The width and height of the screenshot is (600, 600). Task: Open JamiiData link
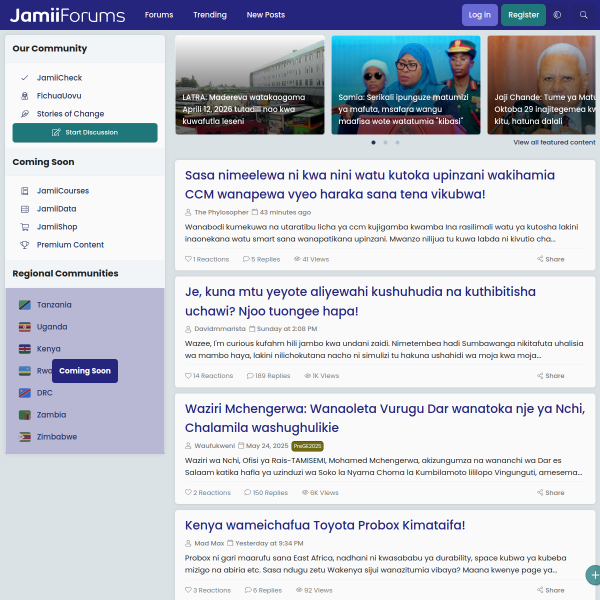click(x=57, y=209)
